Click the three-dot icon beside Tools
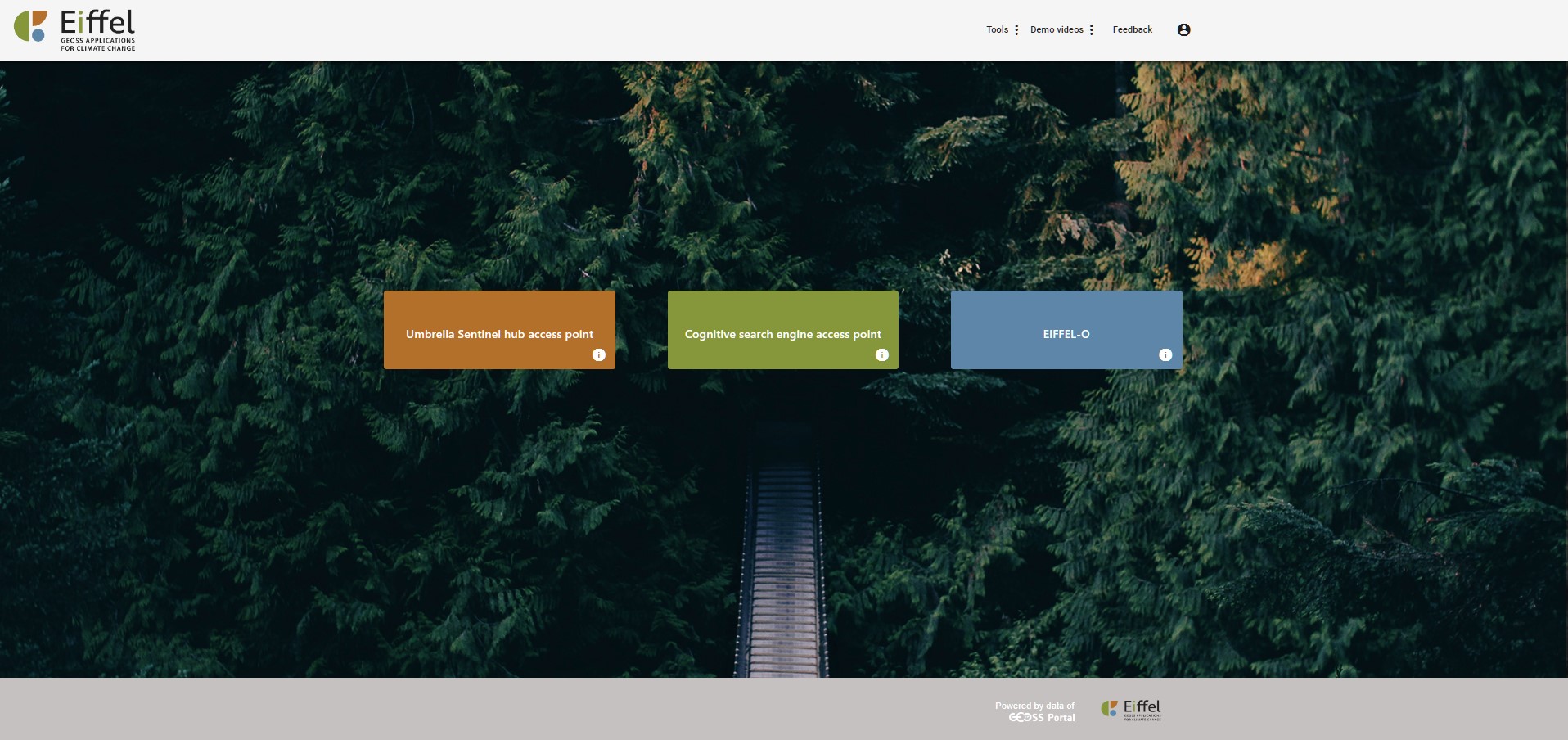Image resolution: width=1568 pixels, height=740 pixels. coord(1016,29)
